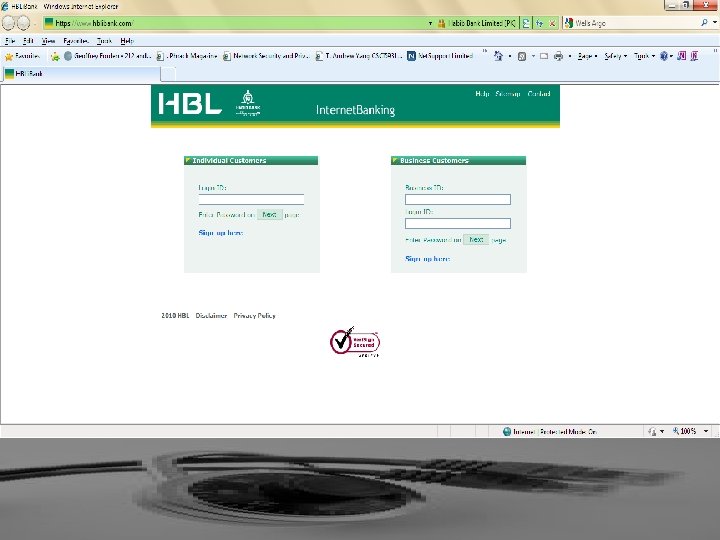Expand the Home button dropdown arrow

(x=510, y=56)
